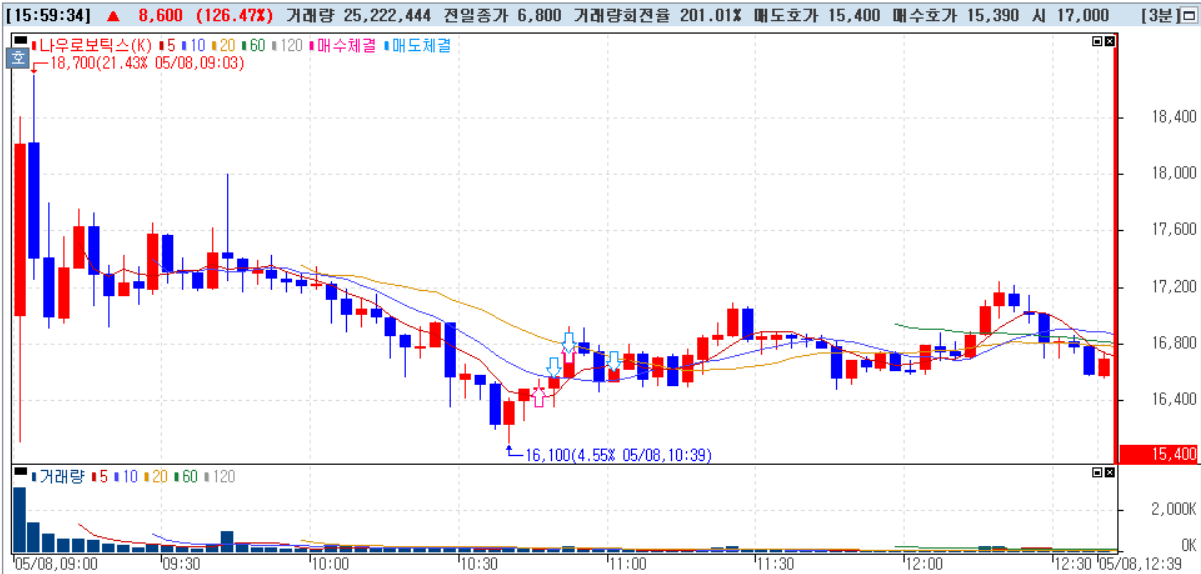1201x574 pixels.
Task: Toggle the 매도체결 sell marker legend
Action: pyautogui.click(x=419, y=46)
